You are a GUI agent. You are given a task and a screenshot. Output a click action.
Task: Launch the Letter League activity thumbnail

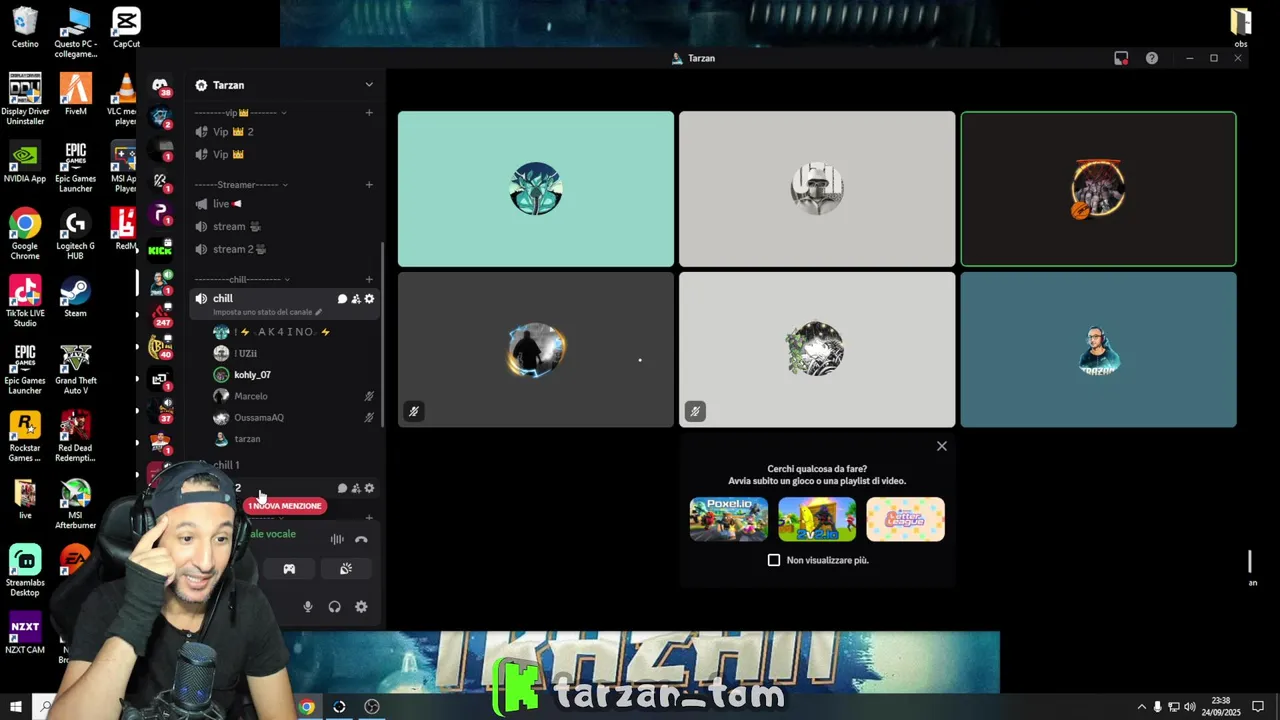point(905,519)
